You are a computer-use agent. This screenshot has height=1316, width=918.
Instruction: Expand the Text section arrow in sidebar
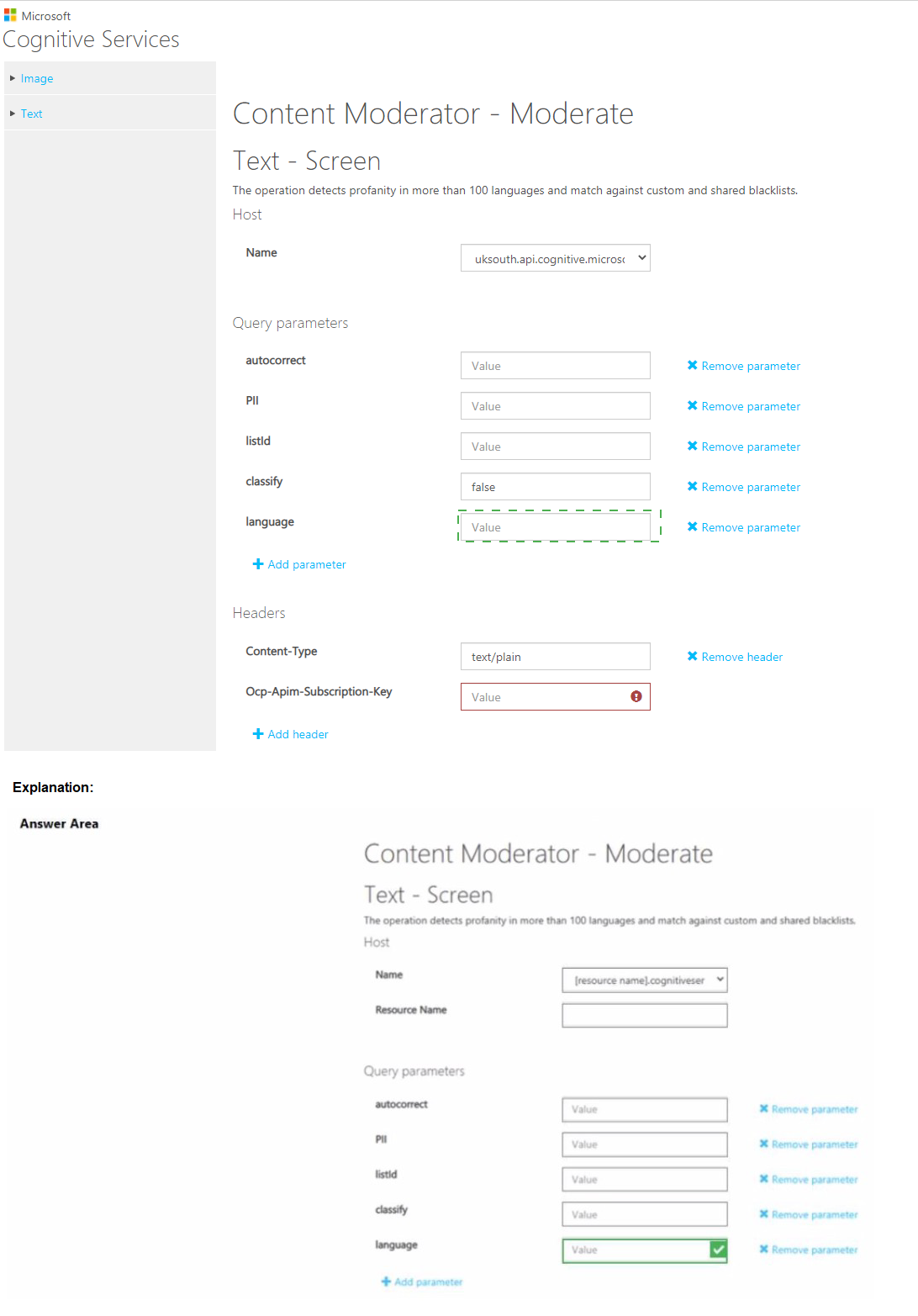tap(13, 114)
